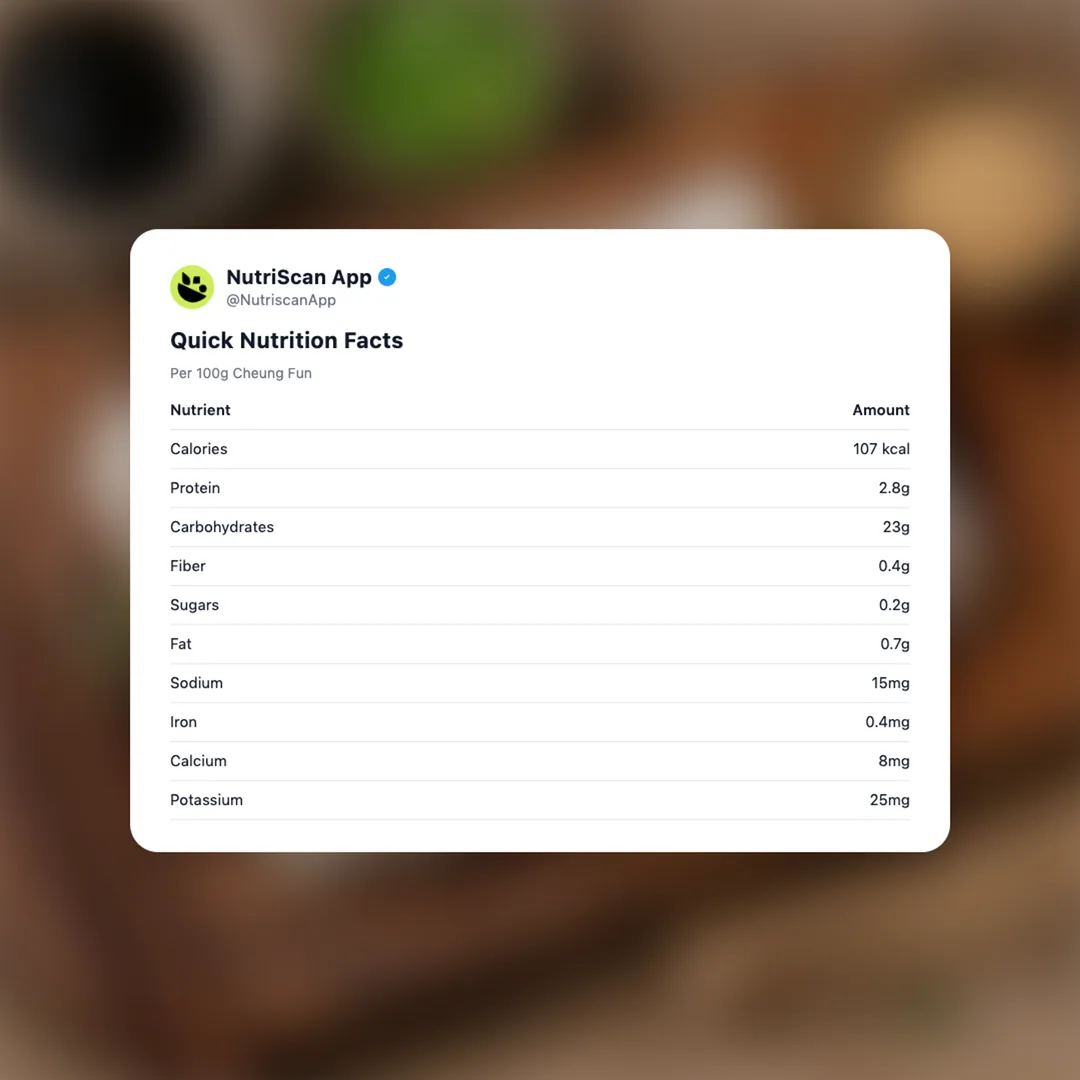Image resolution: width=1080 pixels, height=1080 pixels.
Task: Click the Nutrient column header
Action: coord(200,410)
